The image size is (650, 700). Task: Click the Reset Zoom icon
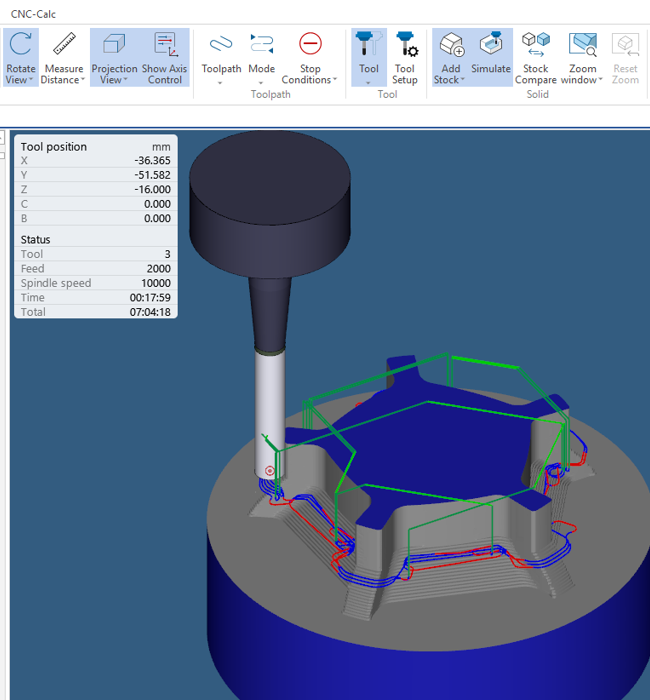click(625, 45)
